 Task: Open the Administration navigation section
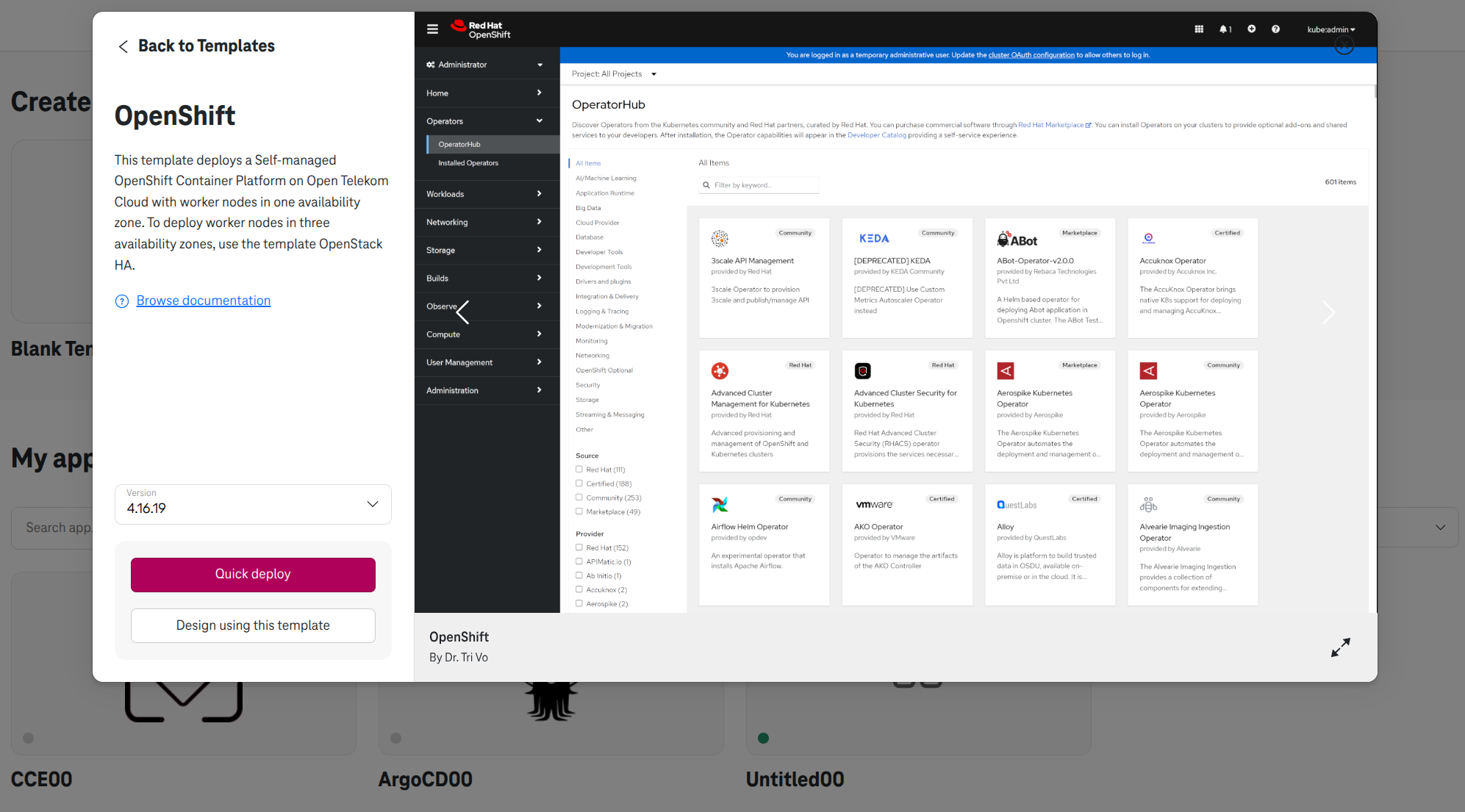pos(487,390)
